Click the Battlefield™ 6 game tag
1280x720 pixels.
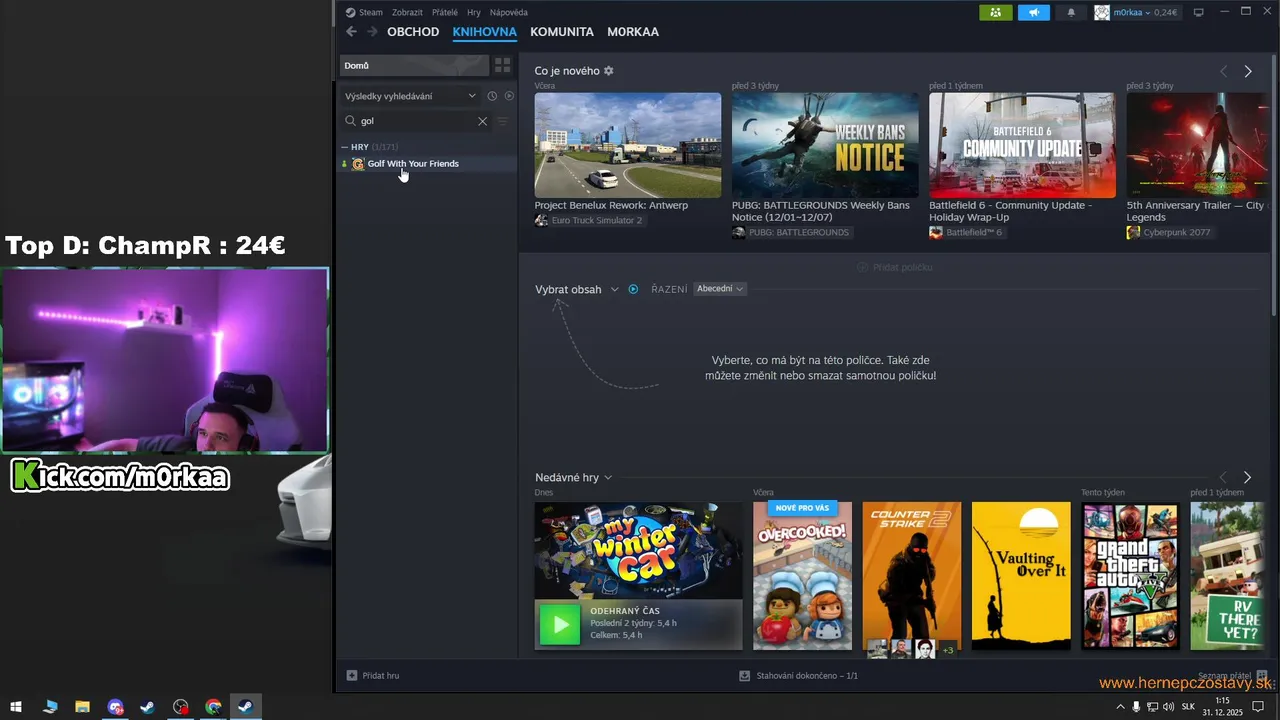click(966, 232)
